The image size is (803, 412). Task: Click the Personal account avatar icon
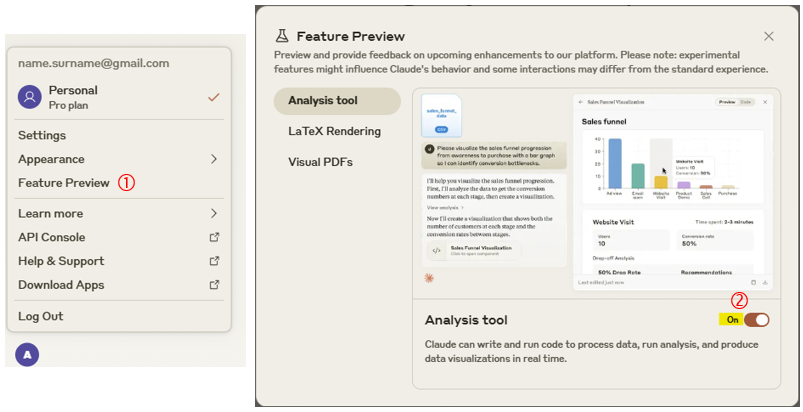click(30, 97)
